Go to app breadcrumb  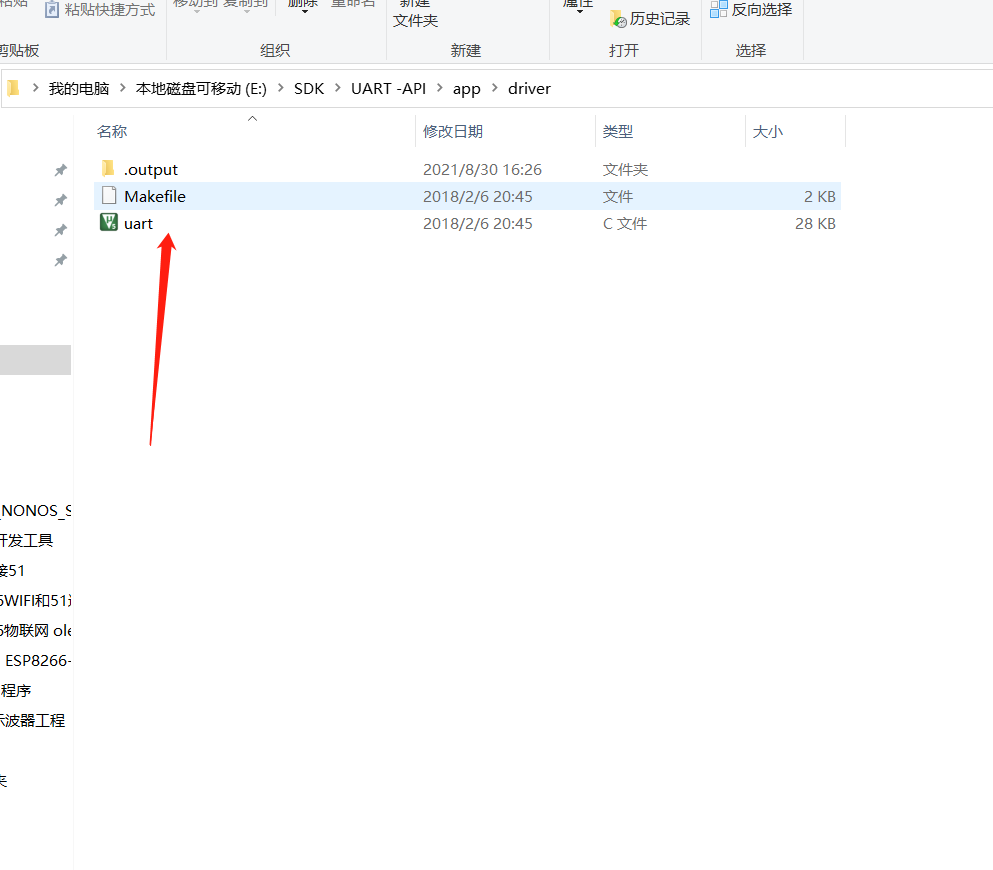pyautogui.click(x=467, y=89)
